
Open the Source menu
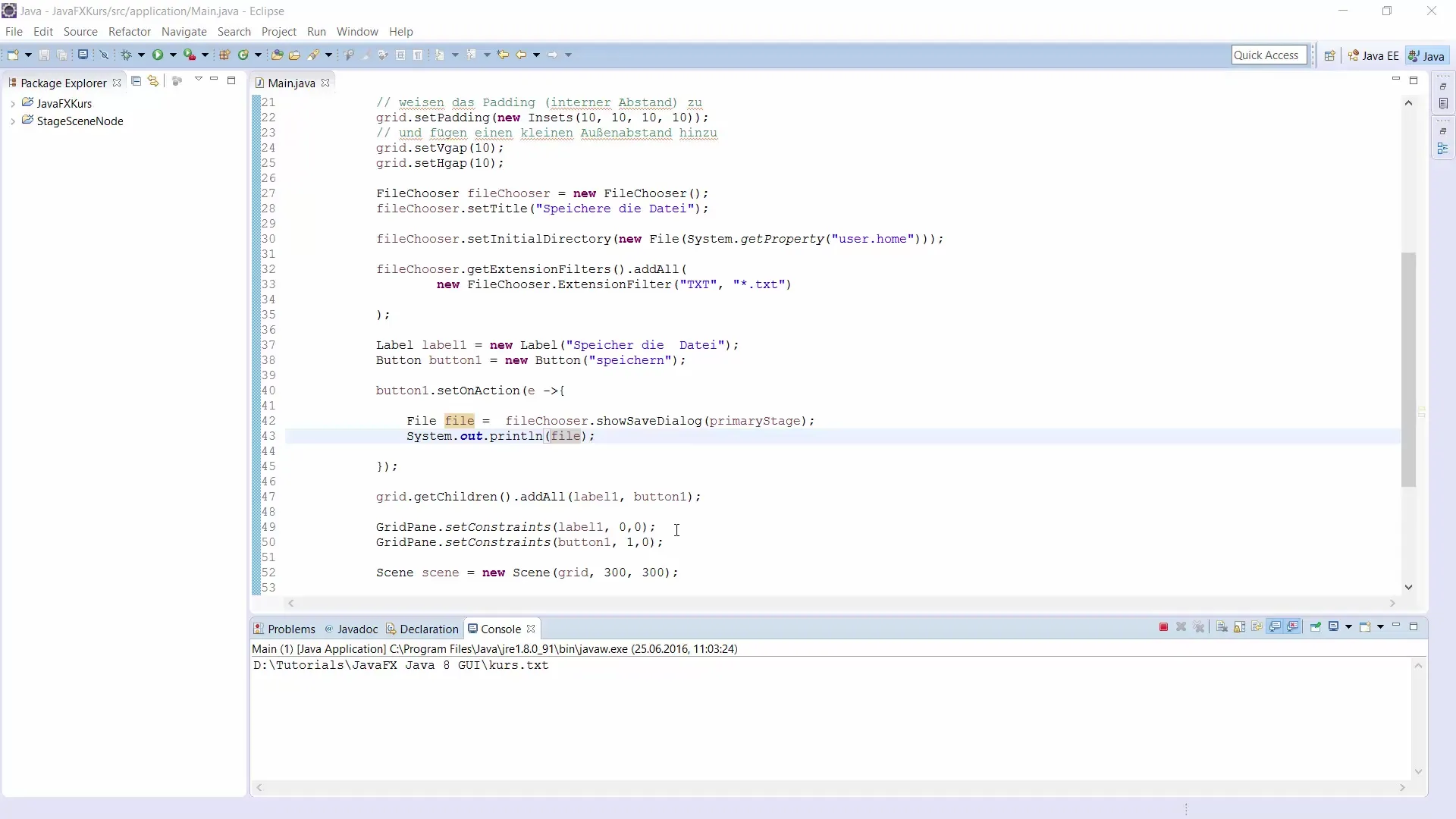80,32
